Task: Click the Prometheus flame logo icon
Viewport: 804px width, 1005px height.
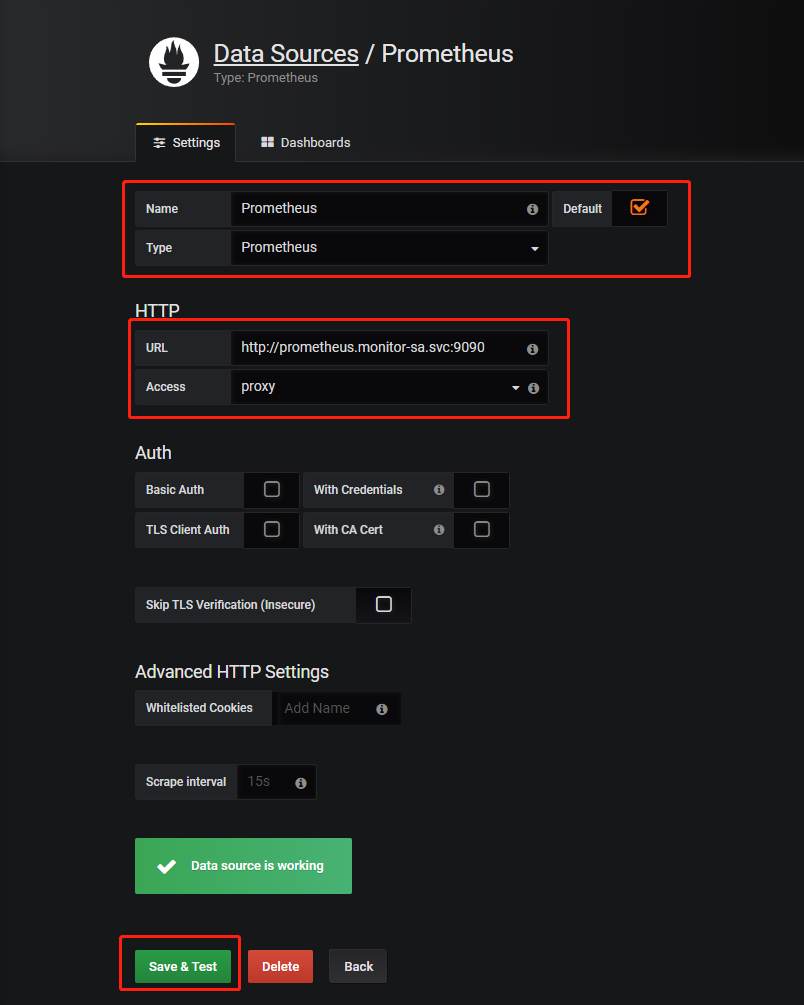Action: (x=174, y=62)
